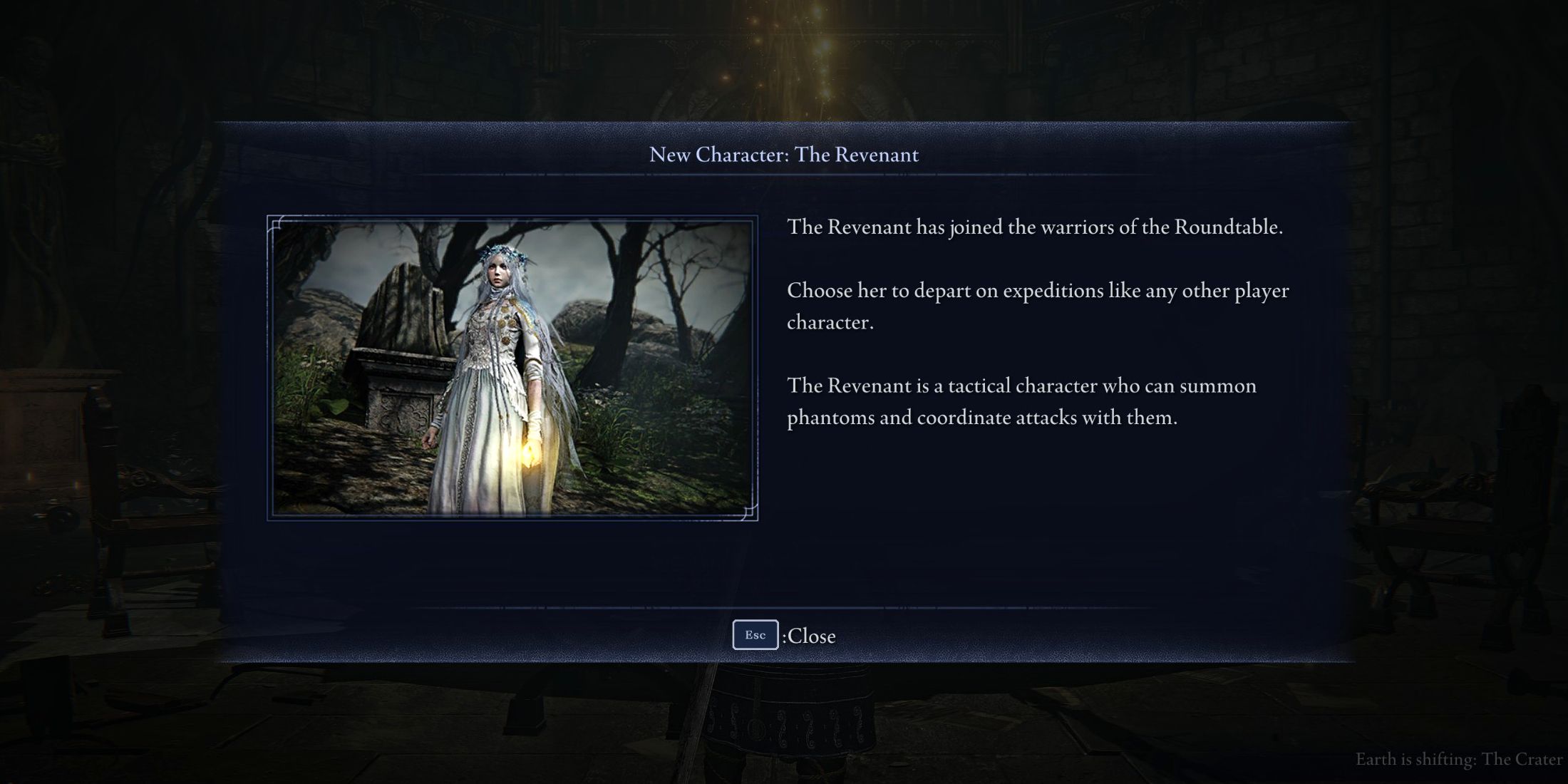The height and width of the screenshot is (784, 1568).
Task: Click the word 'Roundtable' in the description
Action: [1228, 227]
